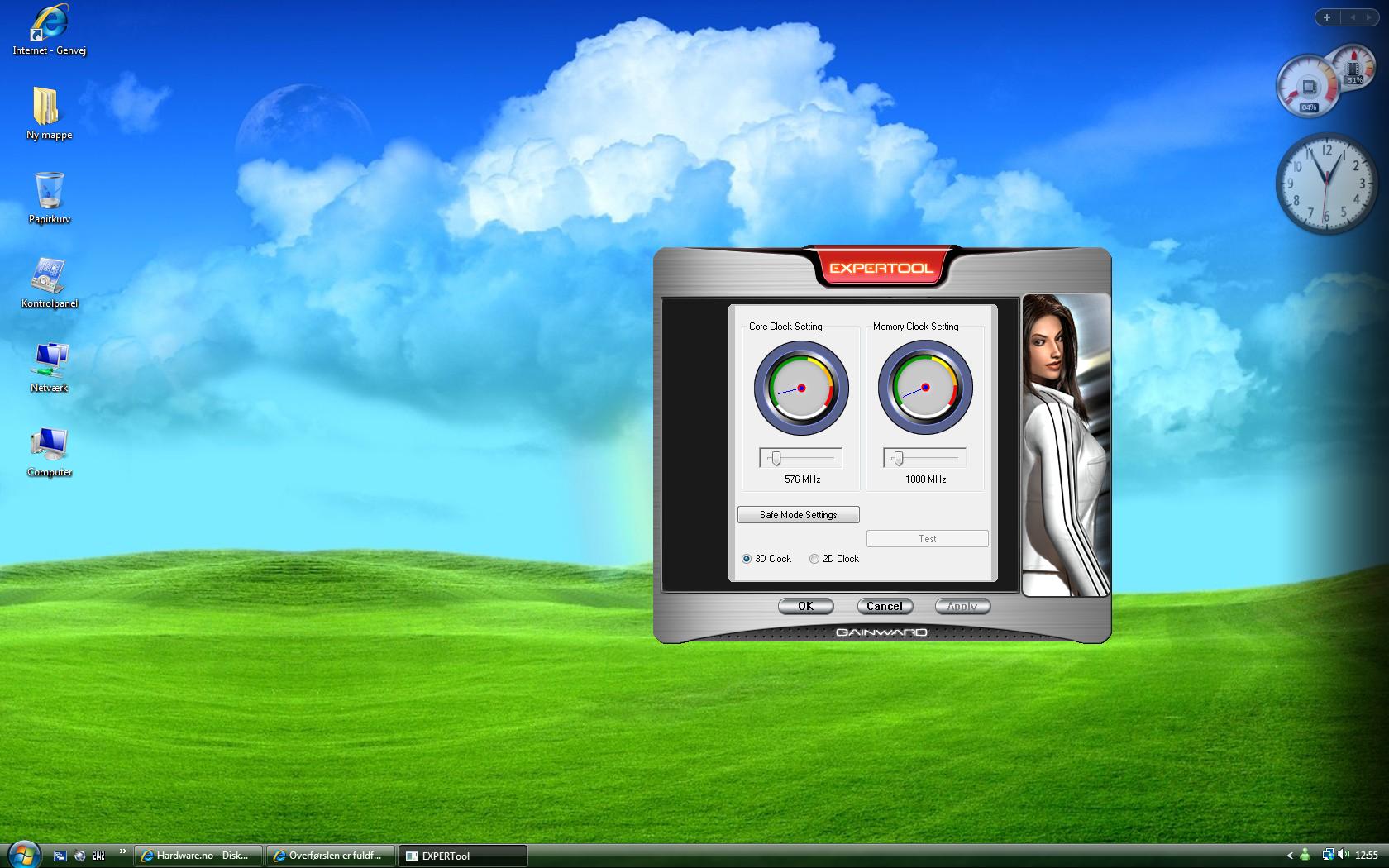Select the Kontrolpanel desktop icon

point(49,283)
